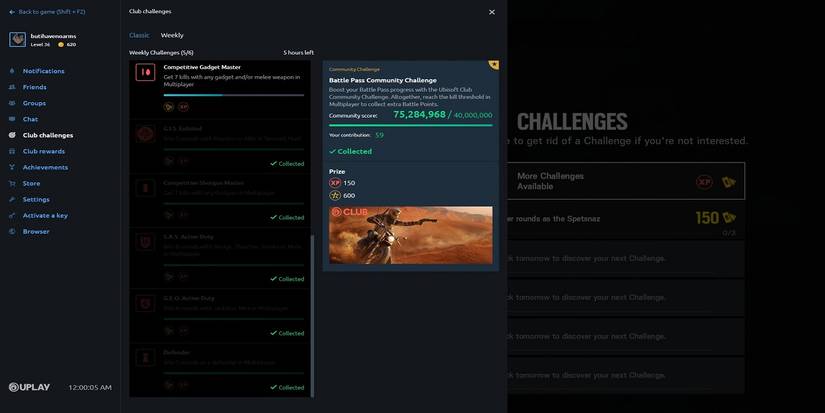Click the Activate a key icon
The image size is (825, 413).
12,216
